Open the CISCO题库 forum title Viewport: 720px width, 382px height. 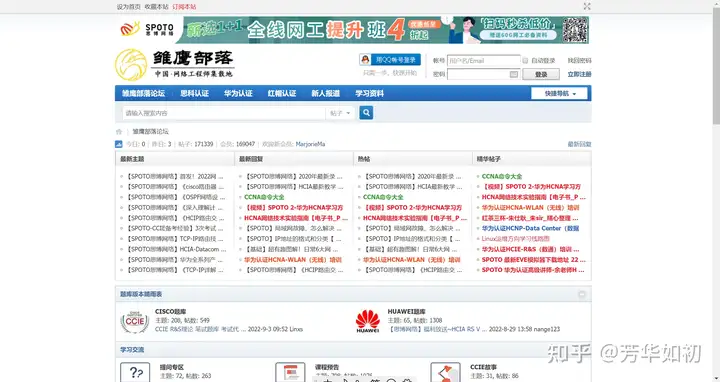point(170,311)
